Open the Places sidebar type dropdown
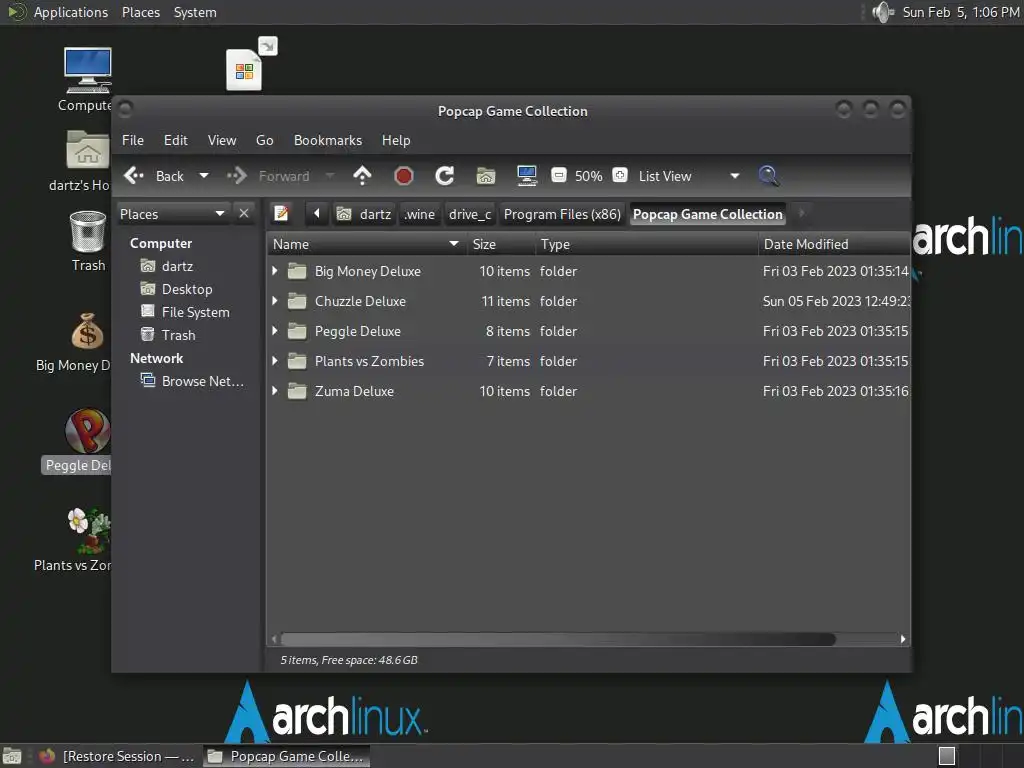 (x=173, y=214)
